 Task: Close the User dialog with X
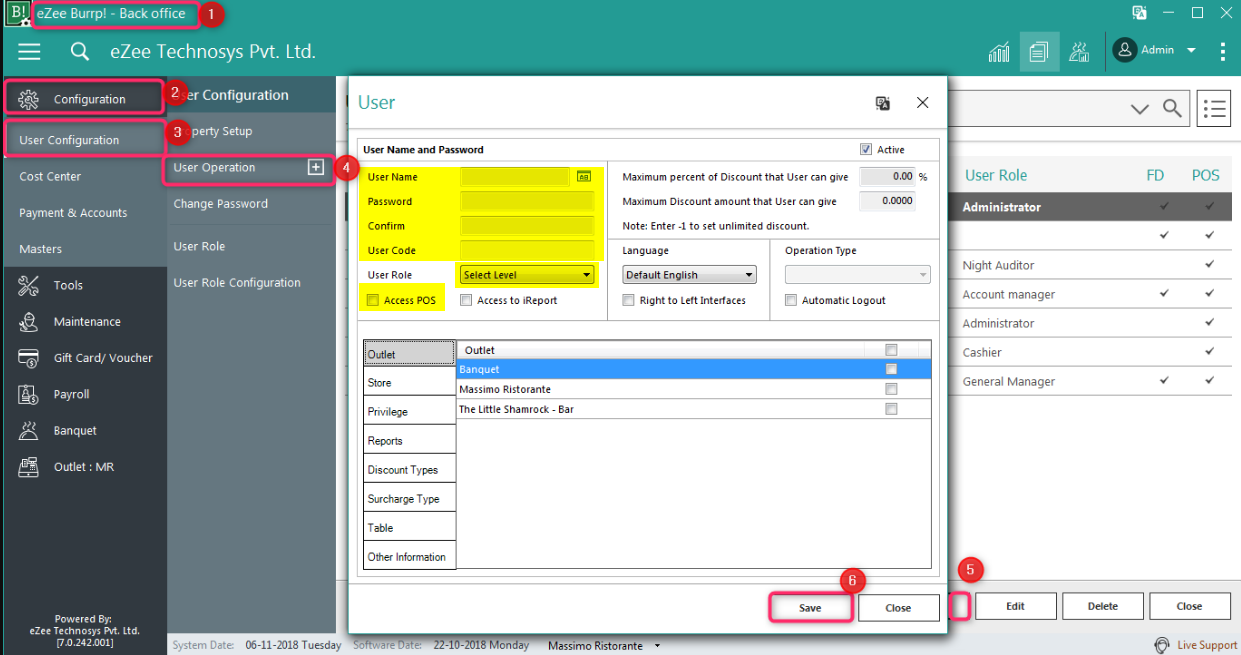click(923, 103)
